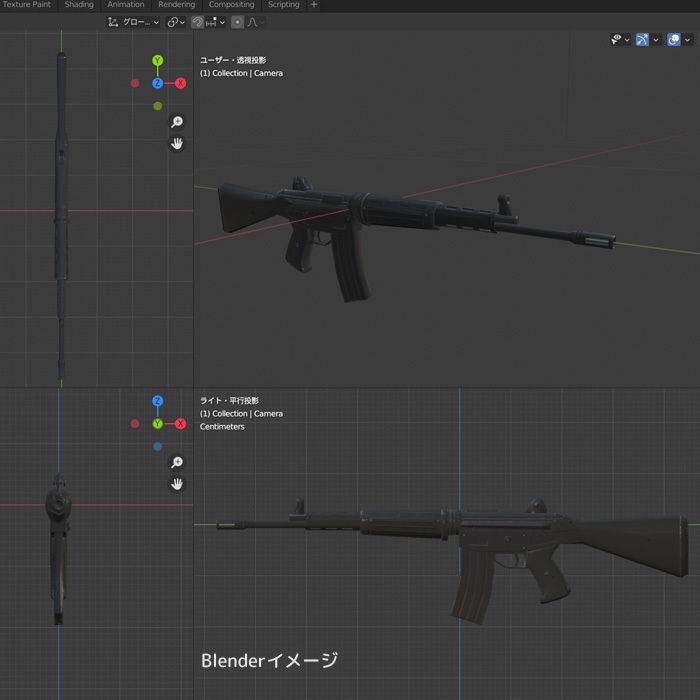
Task: Expand the gizmo options arrow
Action: click(x=655, y=40)
